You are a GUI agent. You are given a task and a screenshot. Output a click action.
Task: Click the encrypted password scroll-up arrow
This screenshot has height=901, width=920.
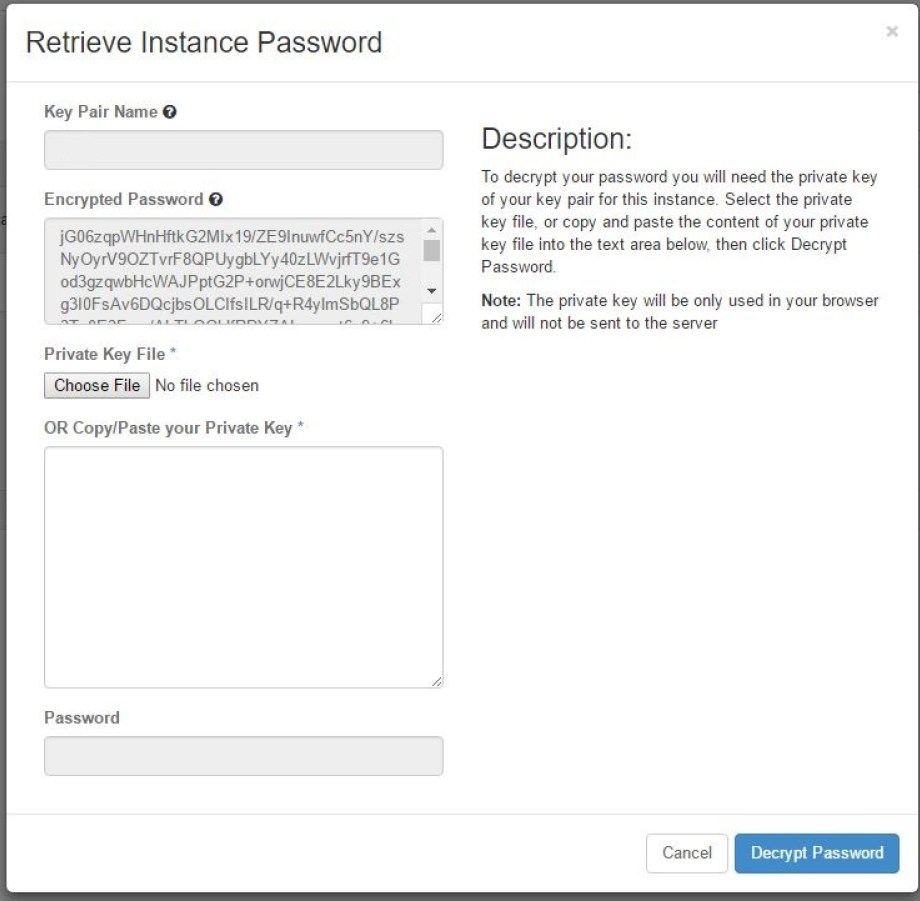[432, 230]
